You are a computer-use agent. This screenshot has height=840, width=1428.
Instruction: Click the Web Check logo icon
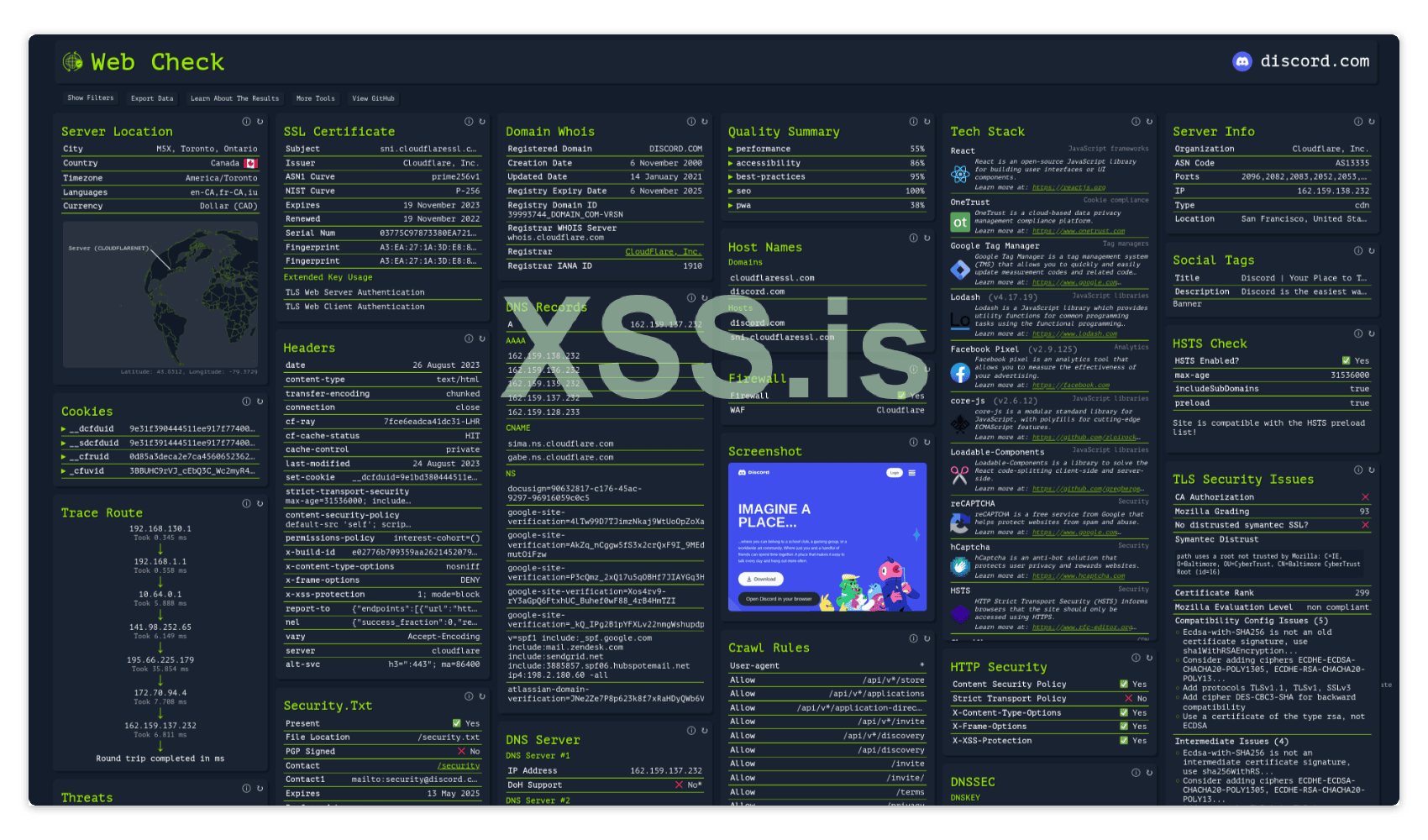coord(73,61)
